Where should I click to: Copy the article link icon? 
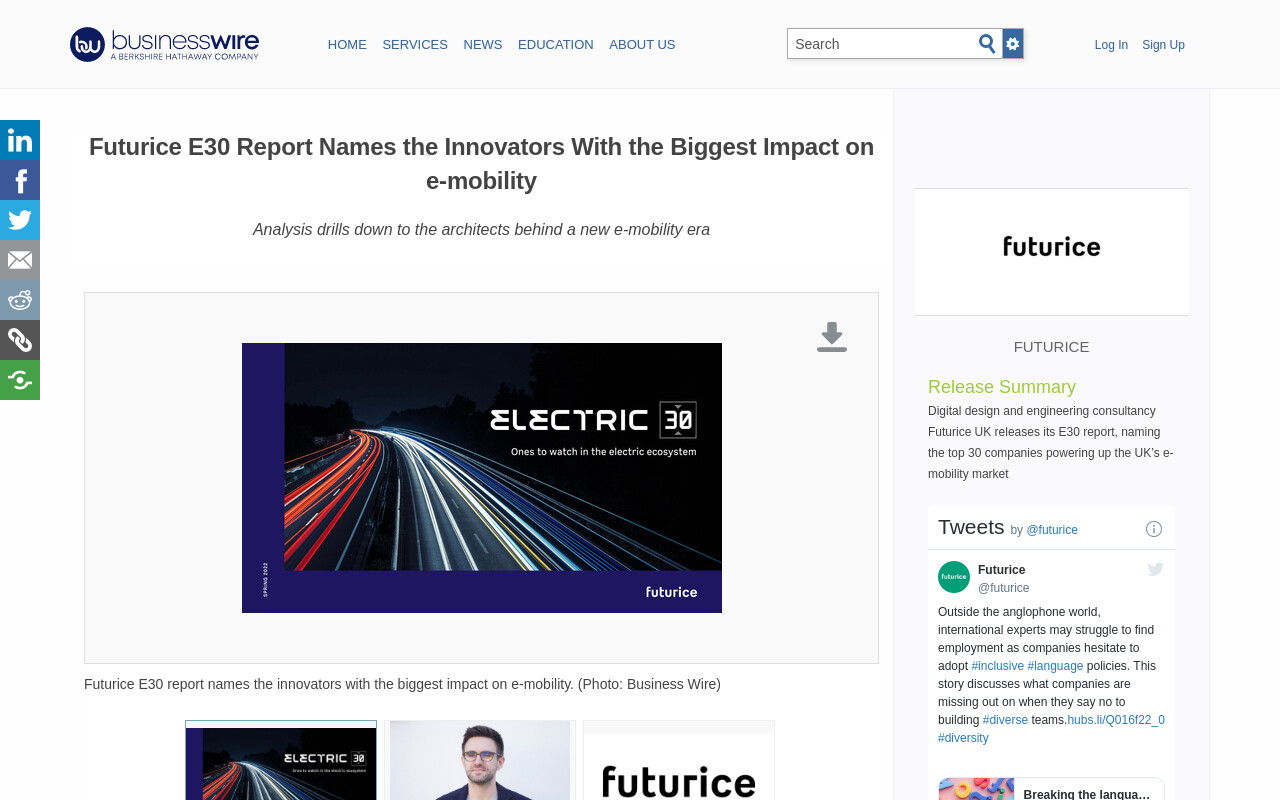tap(20, 340)
